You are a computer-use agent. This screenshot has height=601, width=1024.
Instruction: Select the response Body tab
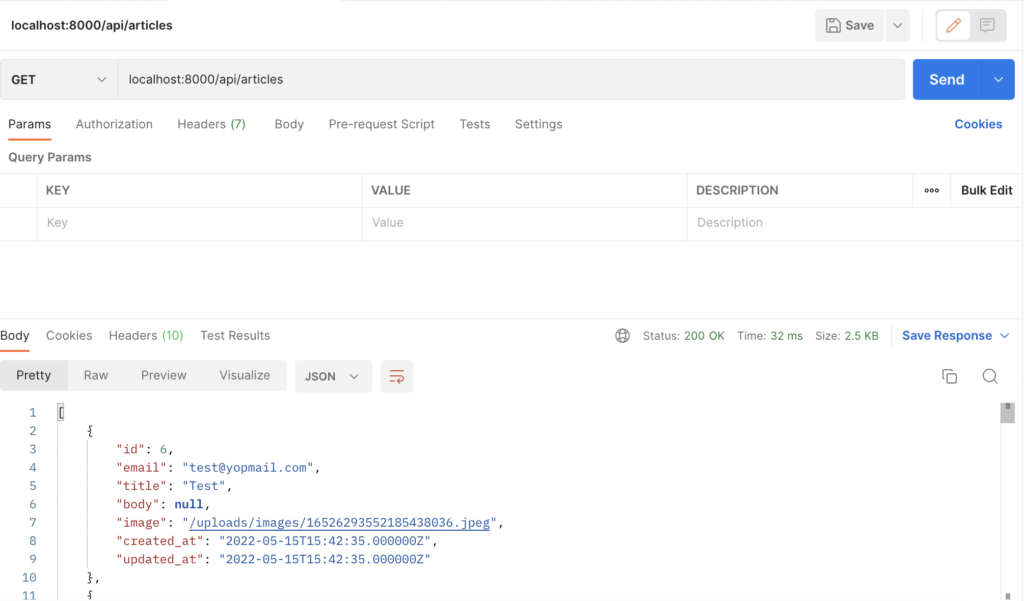tap(15, 336)
